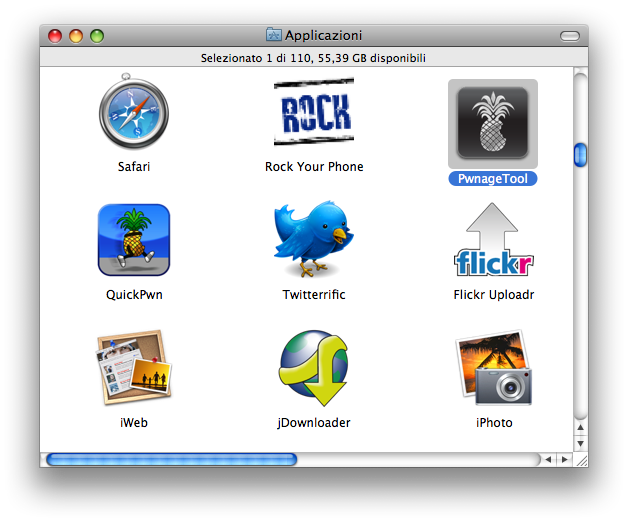This screenshot has height=522, width=628.
Task: Click the "iWeb" label
Action: pos(134,423)
